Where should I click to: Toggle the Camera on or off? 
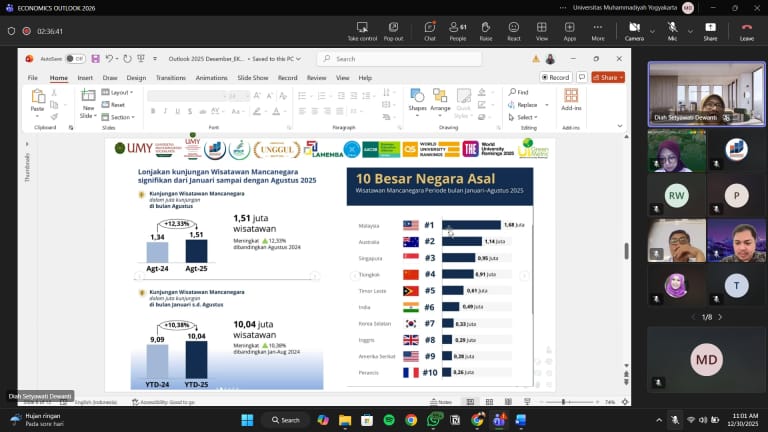[x=634, y=31]
